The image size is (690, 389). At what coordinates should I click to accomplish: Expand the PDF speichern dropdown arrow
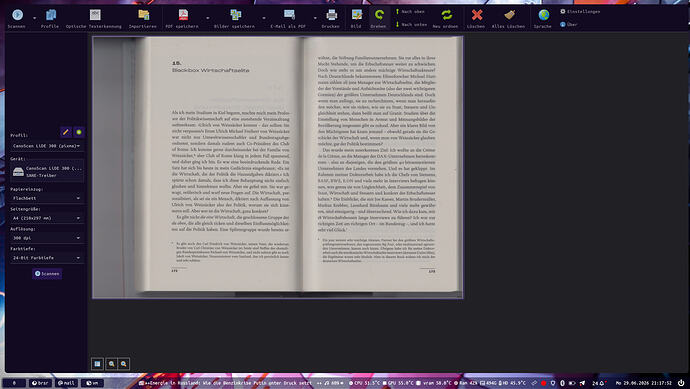pyautogui.click(x=208, y=18)
